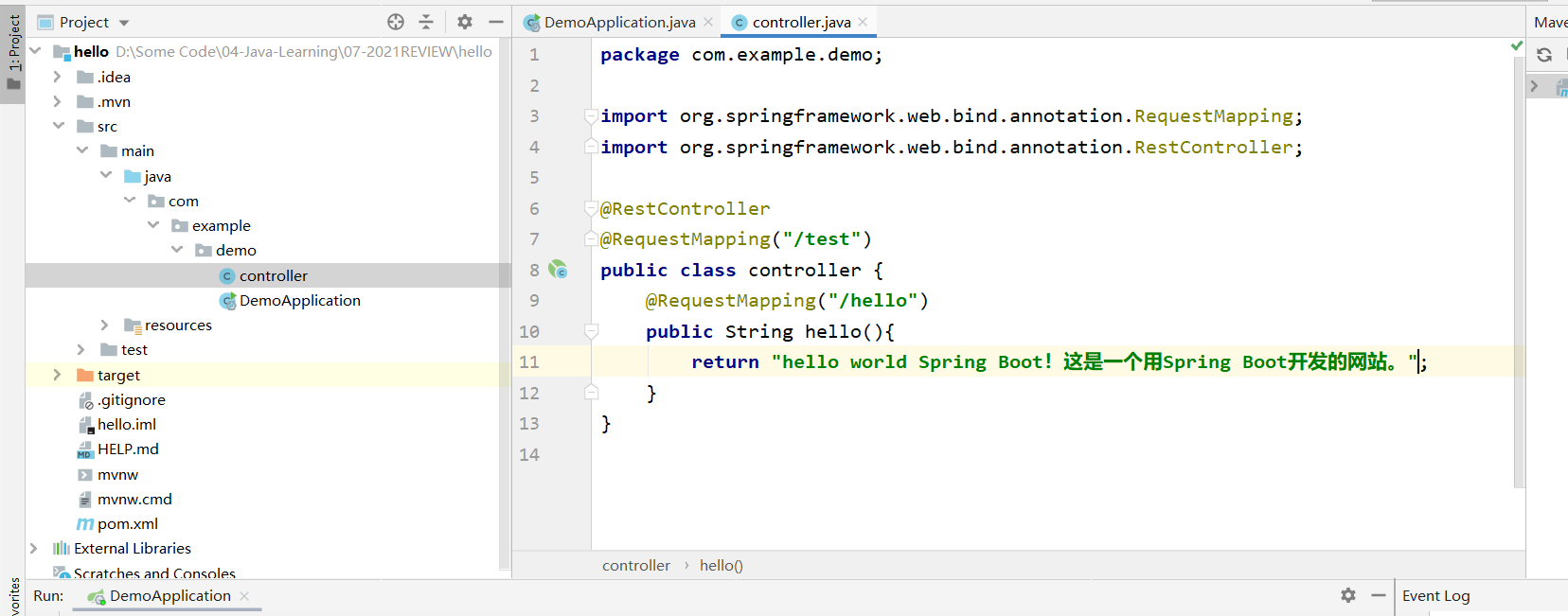Click External Libraries library icon

62,548
